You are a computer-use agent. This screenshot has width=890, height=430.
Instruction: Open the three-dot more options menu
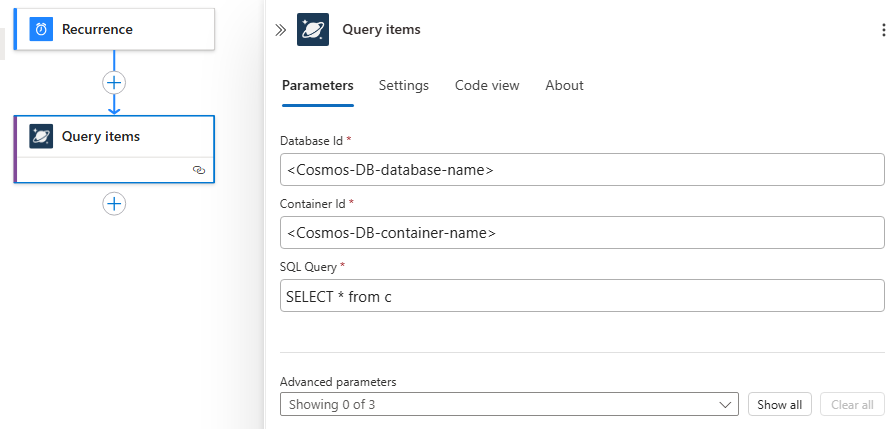(x=882, y=30)
